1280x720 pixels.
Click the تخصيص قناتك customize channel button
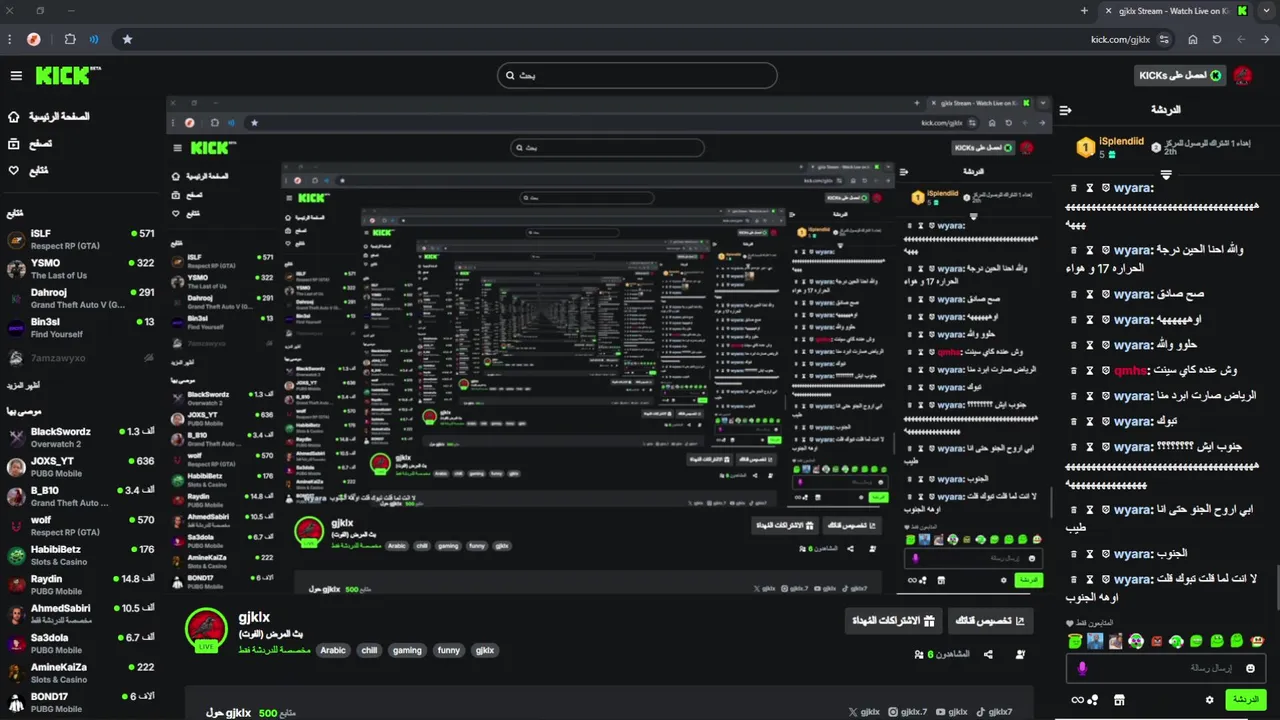(x=990, y=621)
